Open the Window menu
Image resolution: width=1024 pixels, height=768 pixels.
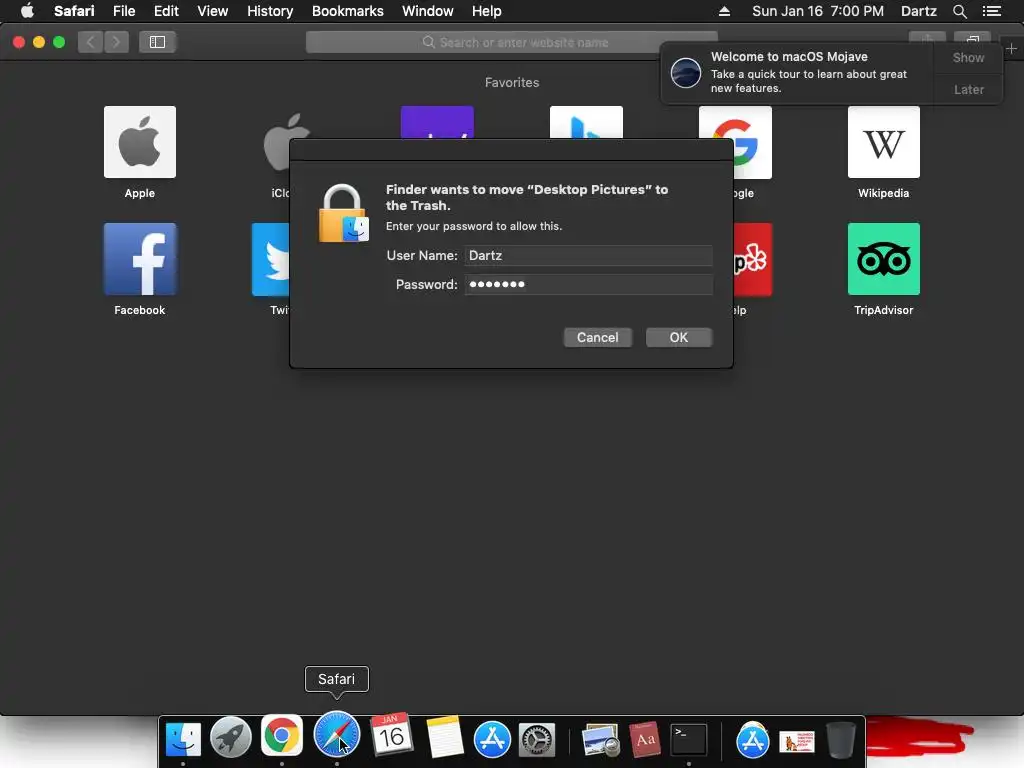[428, 11]
